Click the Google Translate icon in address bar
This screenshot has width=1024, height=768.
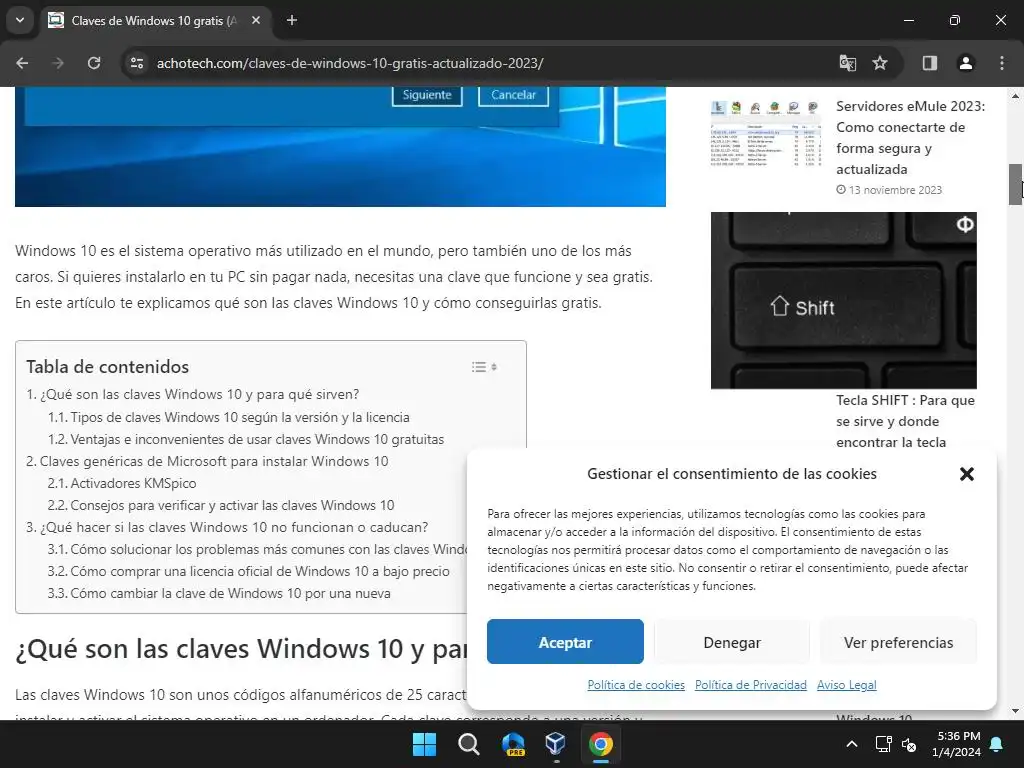(x=848, y=63)
